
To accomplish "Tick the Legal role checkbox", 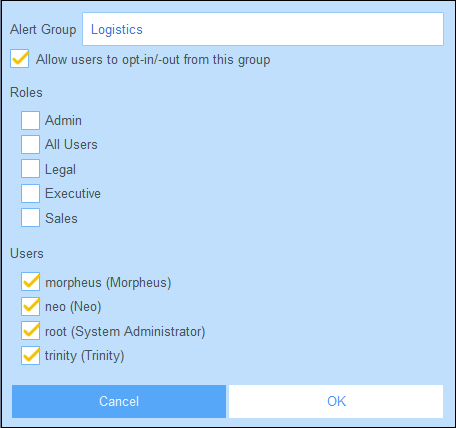I will [x=30, y=169].
